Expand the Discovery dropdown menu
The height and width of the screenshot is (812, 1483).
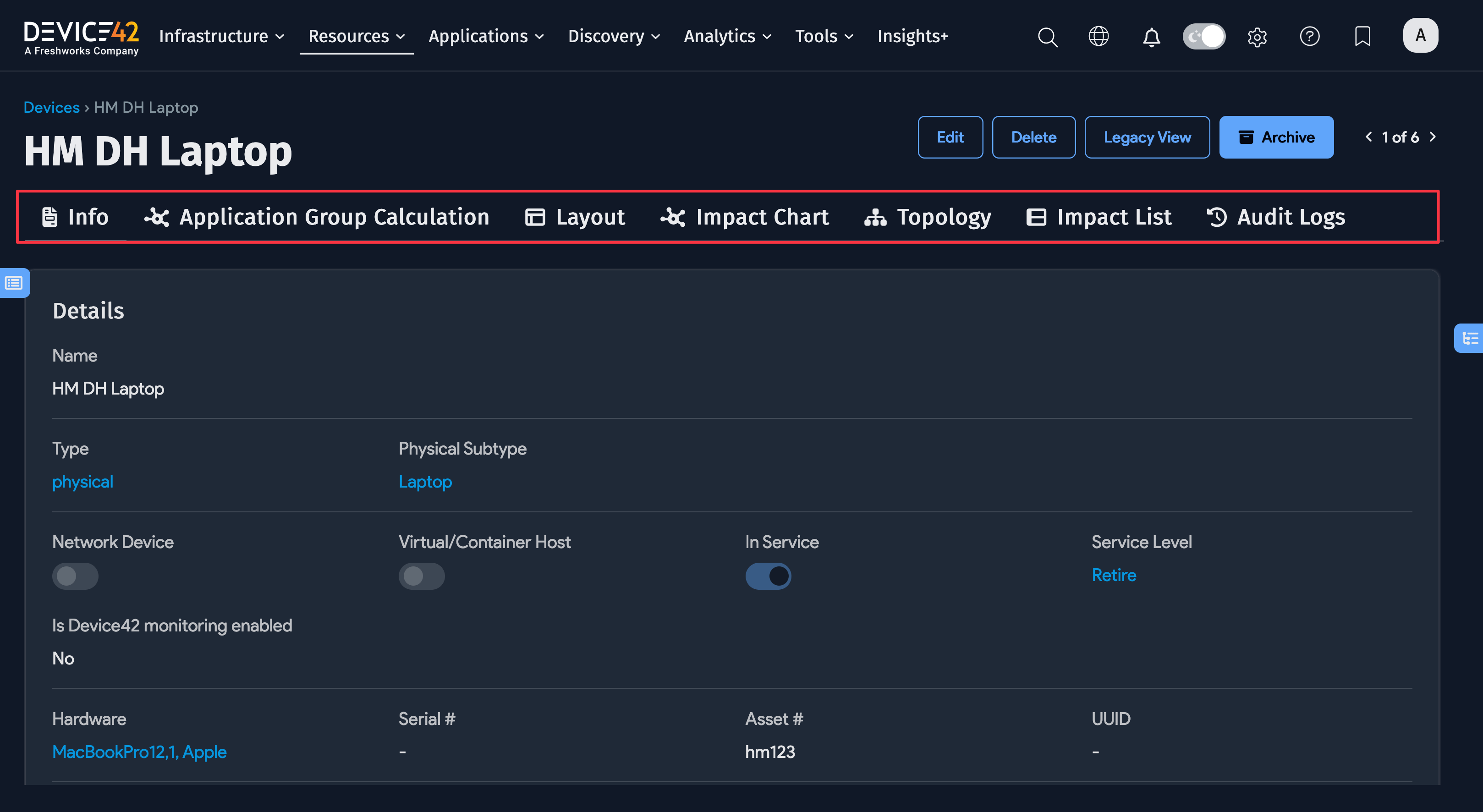point(614,36)
